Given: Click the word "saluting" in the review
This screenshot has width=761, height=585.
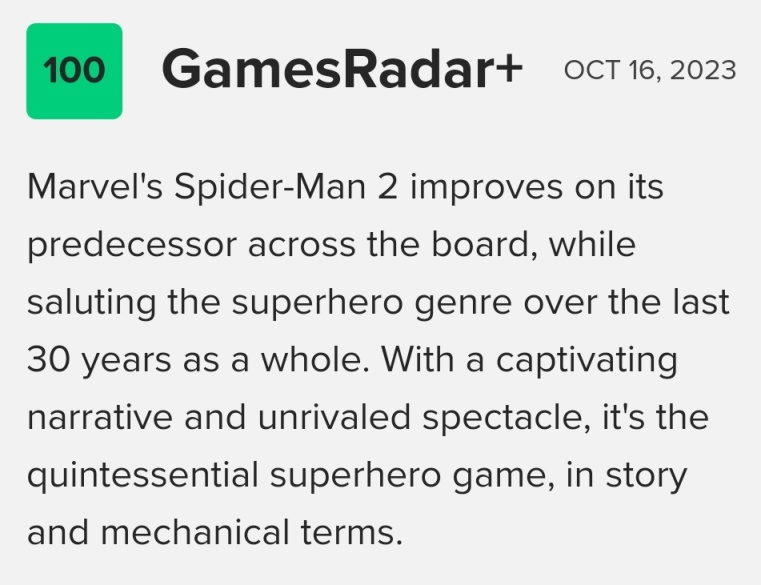Looking at the screenshot, I should tap(92, 302).
